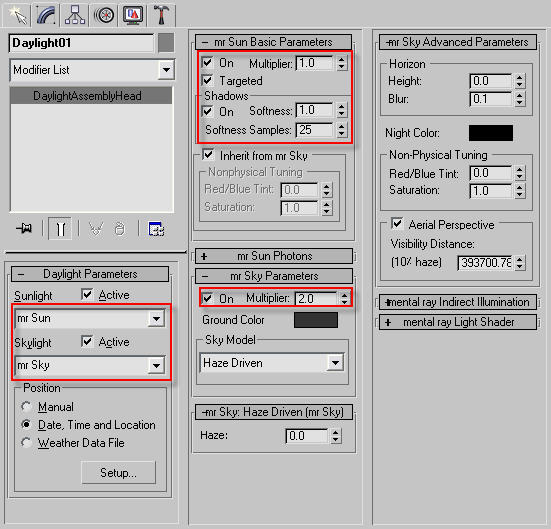The height and width of the screenshot is (529, 551).
Task: Collapse the mr Sky Parameters rollout
Action: pos(274,276)
